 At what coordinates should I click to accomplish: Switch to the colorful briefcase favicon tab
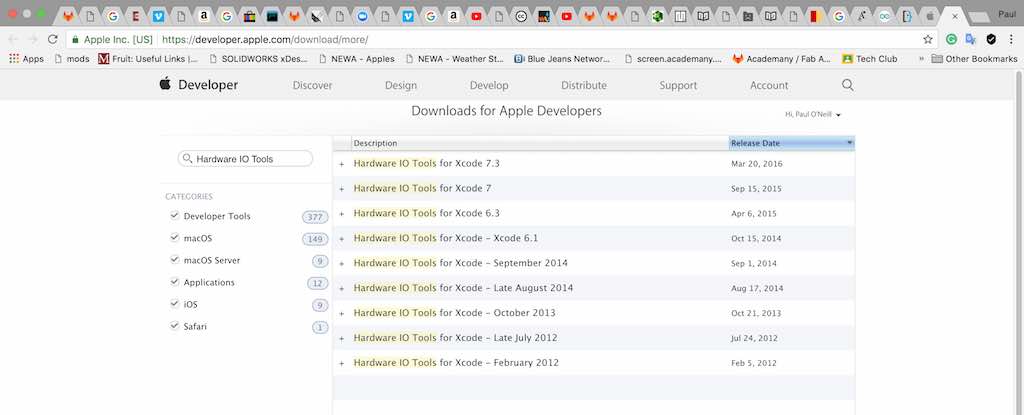point(249,16)
